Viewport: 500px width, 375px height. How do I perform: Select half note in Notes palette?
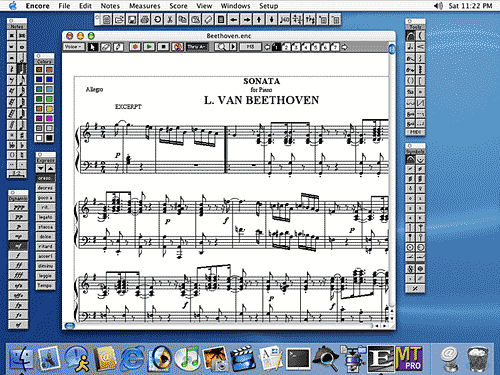point(22,58)
